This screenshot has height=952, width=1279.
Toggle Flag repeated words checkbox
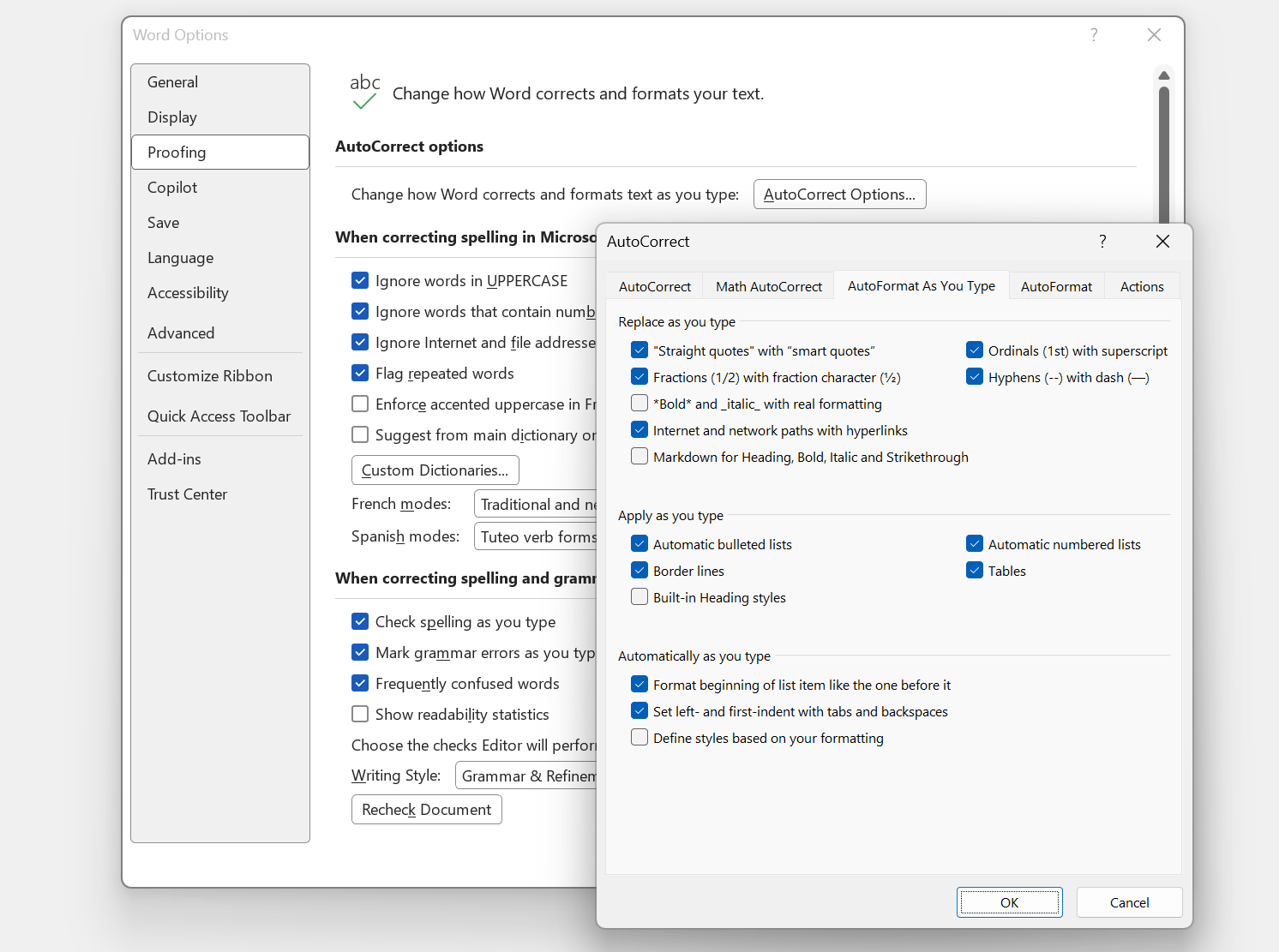click(x=360, y=374)
